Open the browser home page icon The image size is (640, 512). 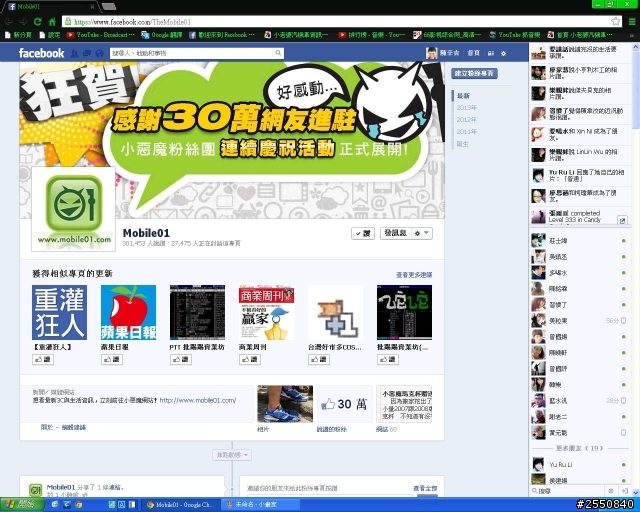coord(52,22)
